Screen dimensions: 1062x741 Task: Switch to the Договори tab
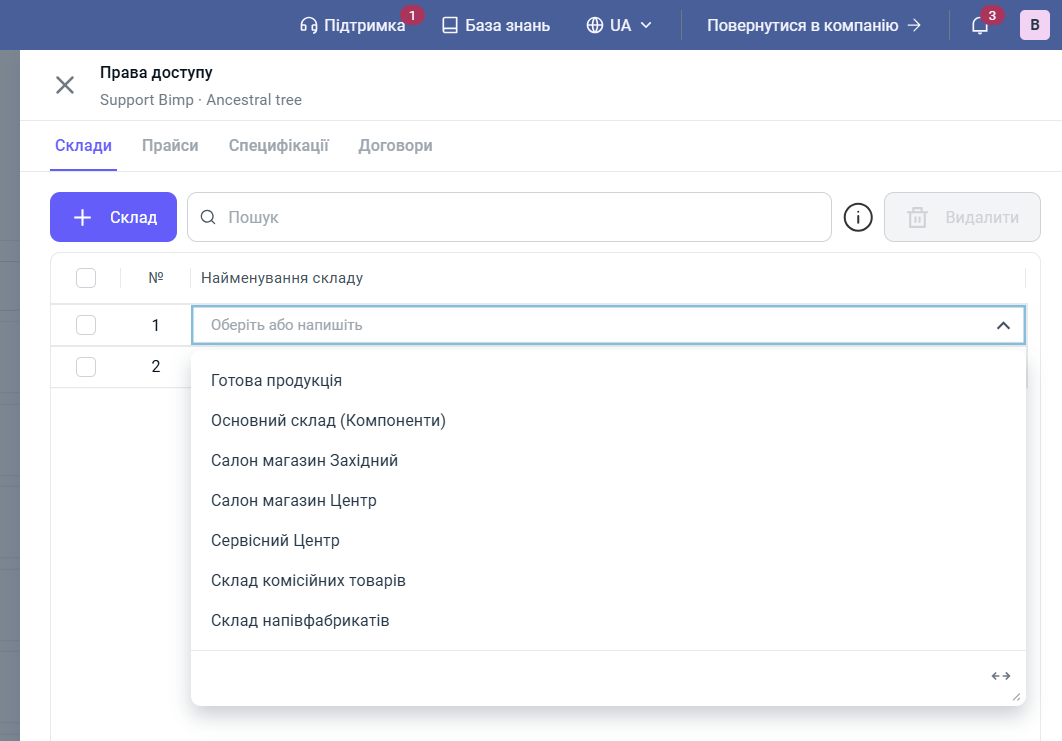point(396,146)
